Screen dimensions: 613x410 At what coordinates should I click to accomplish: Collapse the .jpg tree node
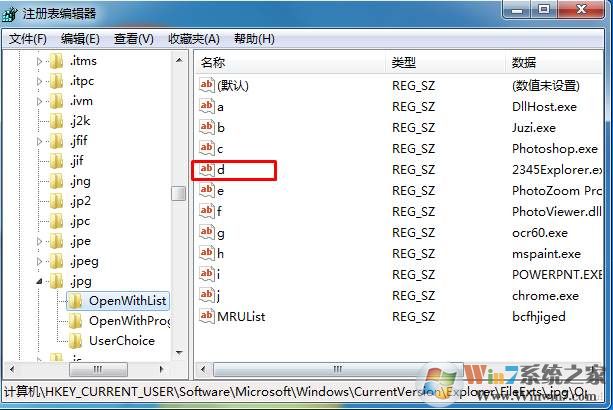39,281
